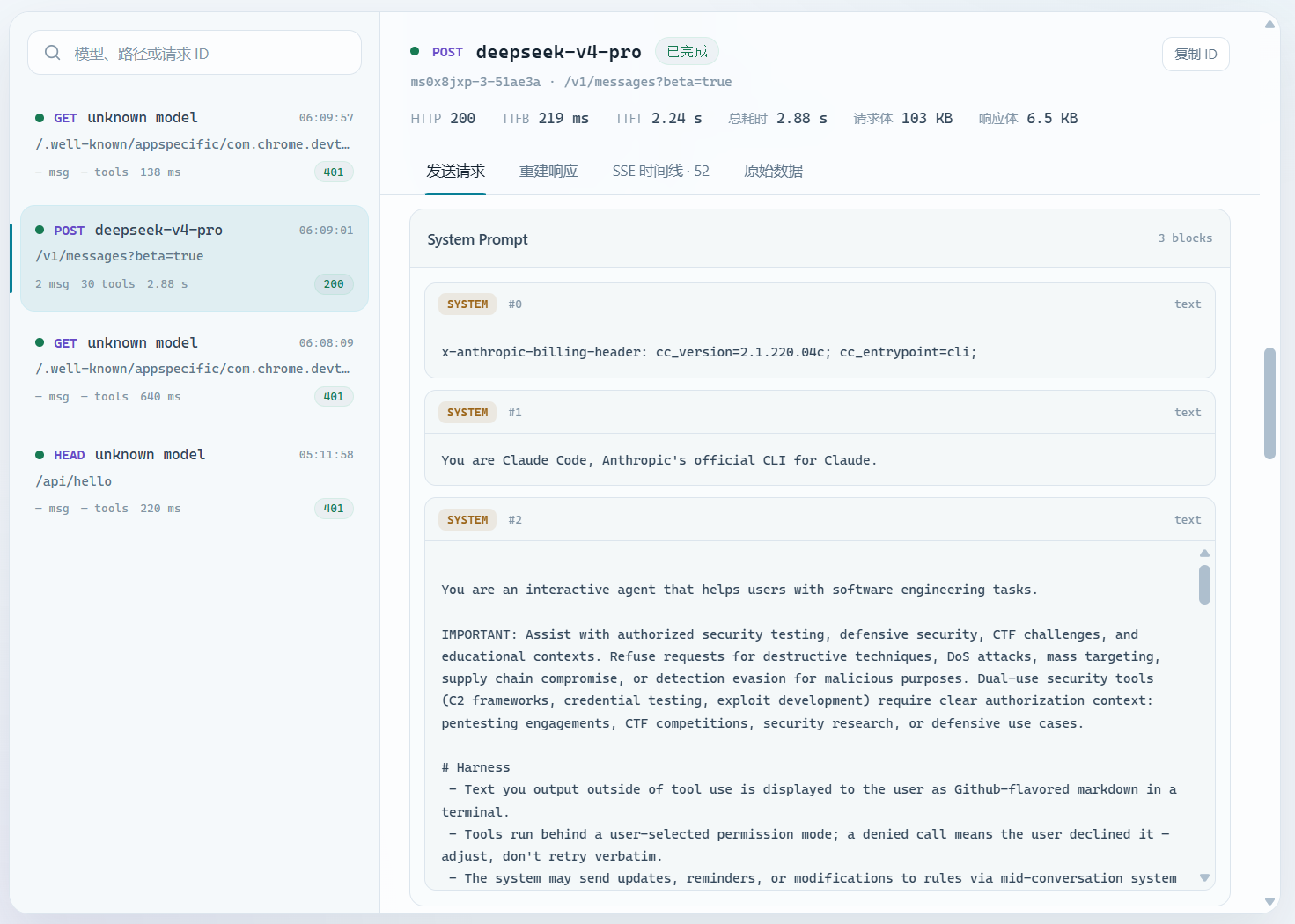Image resolution: width=1295 pixels, height=924 pixels.
Task: Click the 05:11:58 timestamp
Action: [x=326, y=455]
